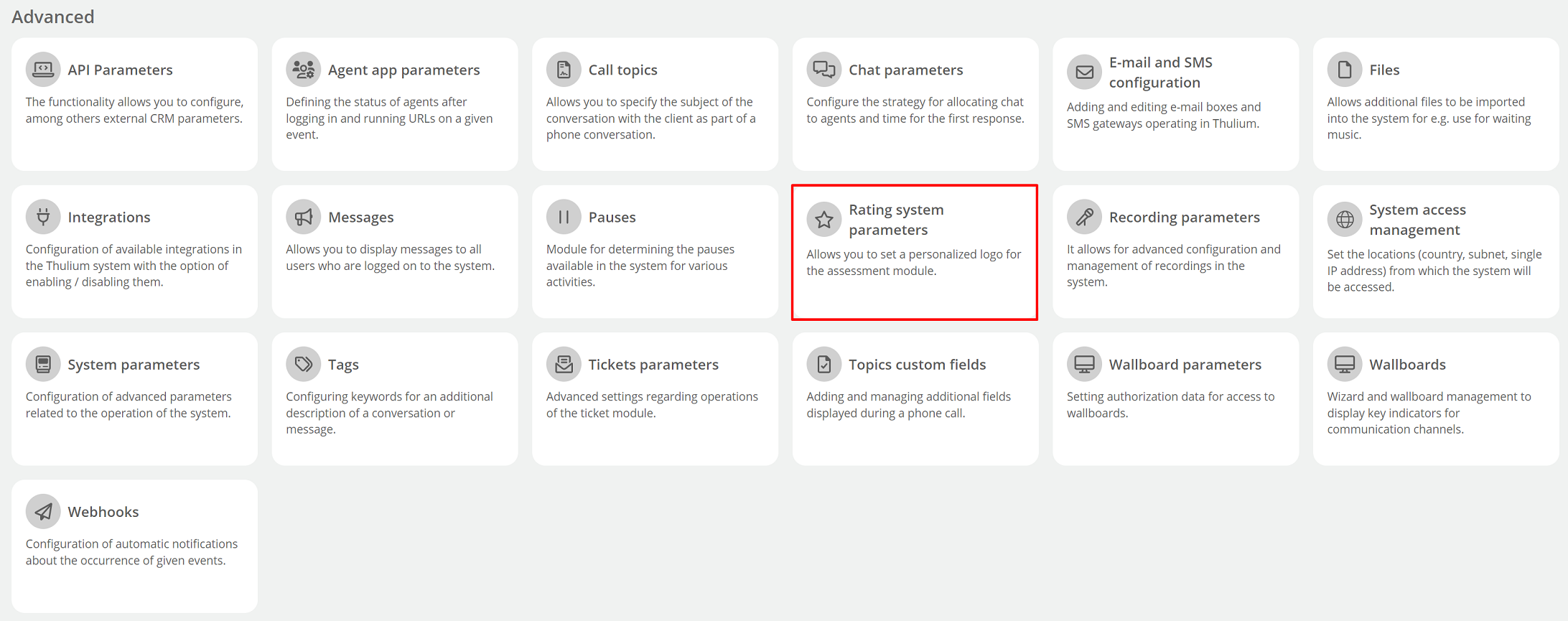Click the System parameters server icon
Screen dimensions: 1568x621
(x=43, y=365)
